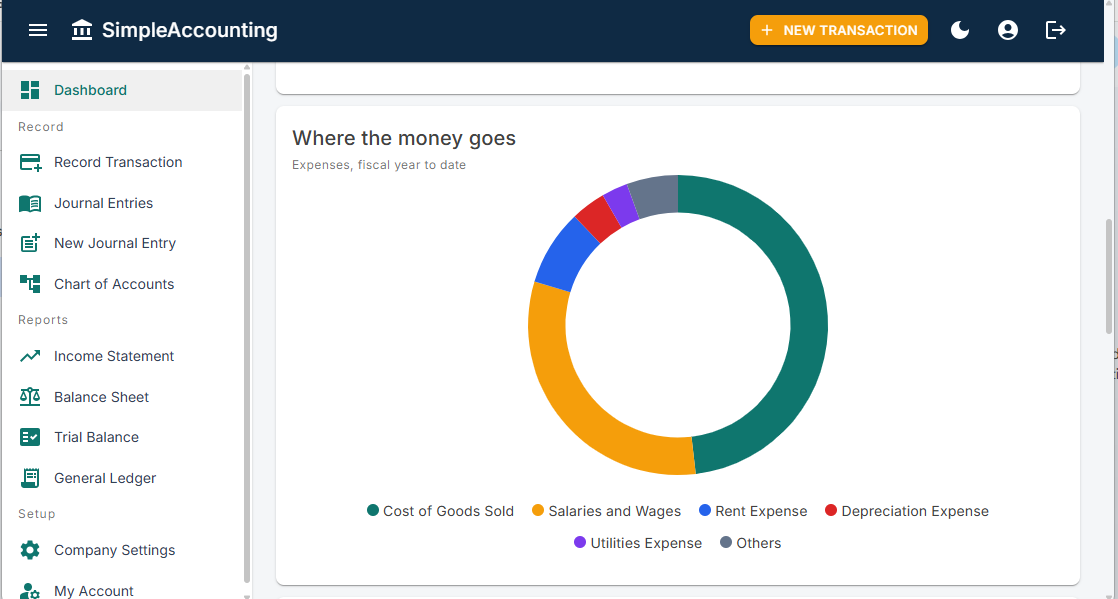
Task: Click the logout icon in header
Action: 1055,30
